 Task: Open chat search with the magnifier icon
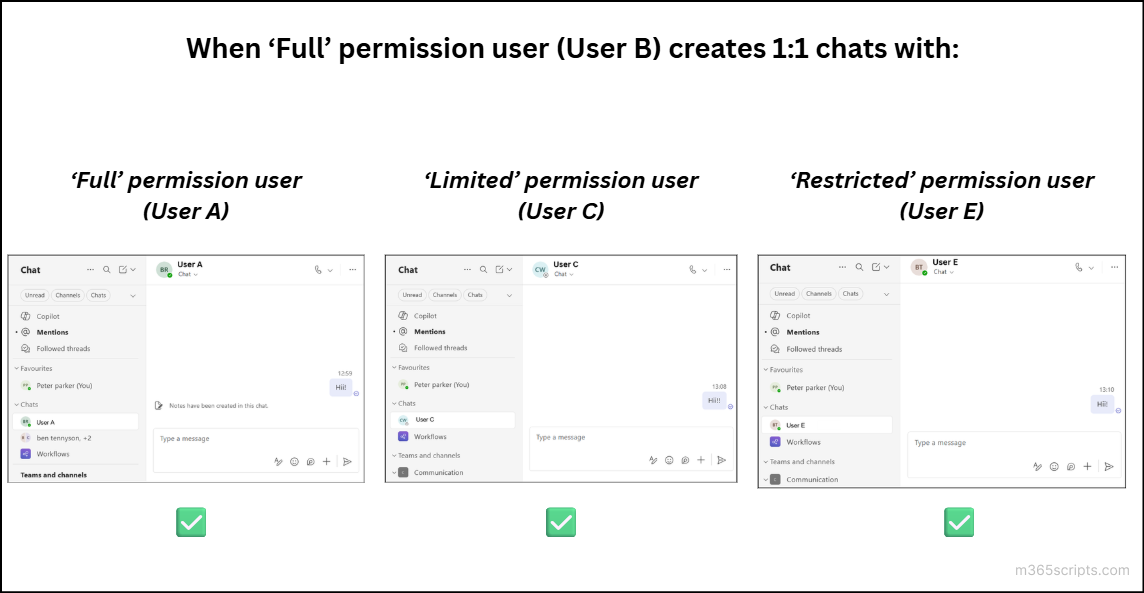pyautogui.click(x=105, y=270)
